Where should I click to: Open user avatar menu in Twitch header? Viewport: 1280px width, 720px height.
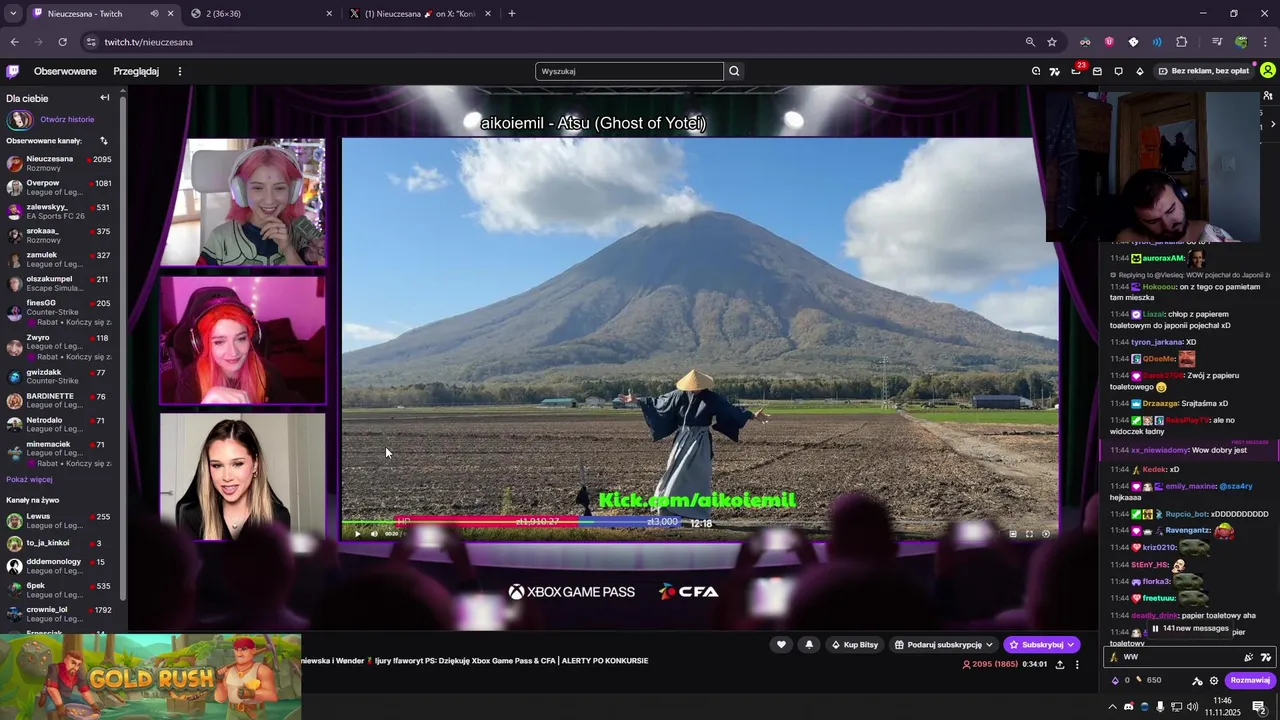[x=1267, y=71]
